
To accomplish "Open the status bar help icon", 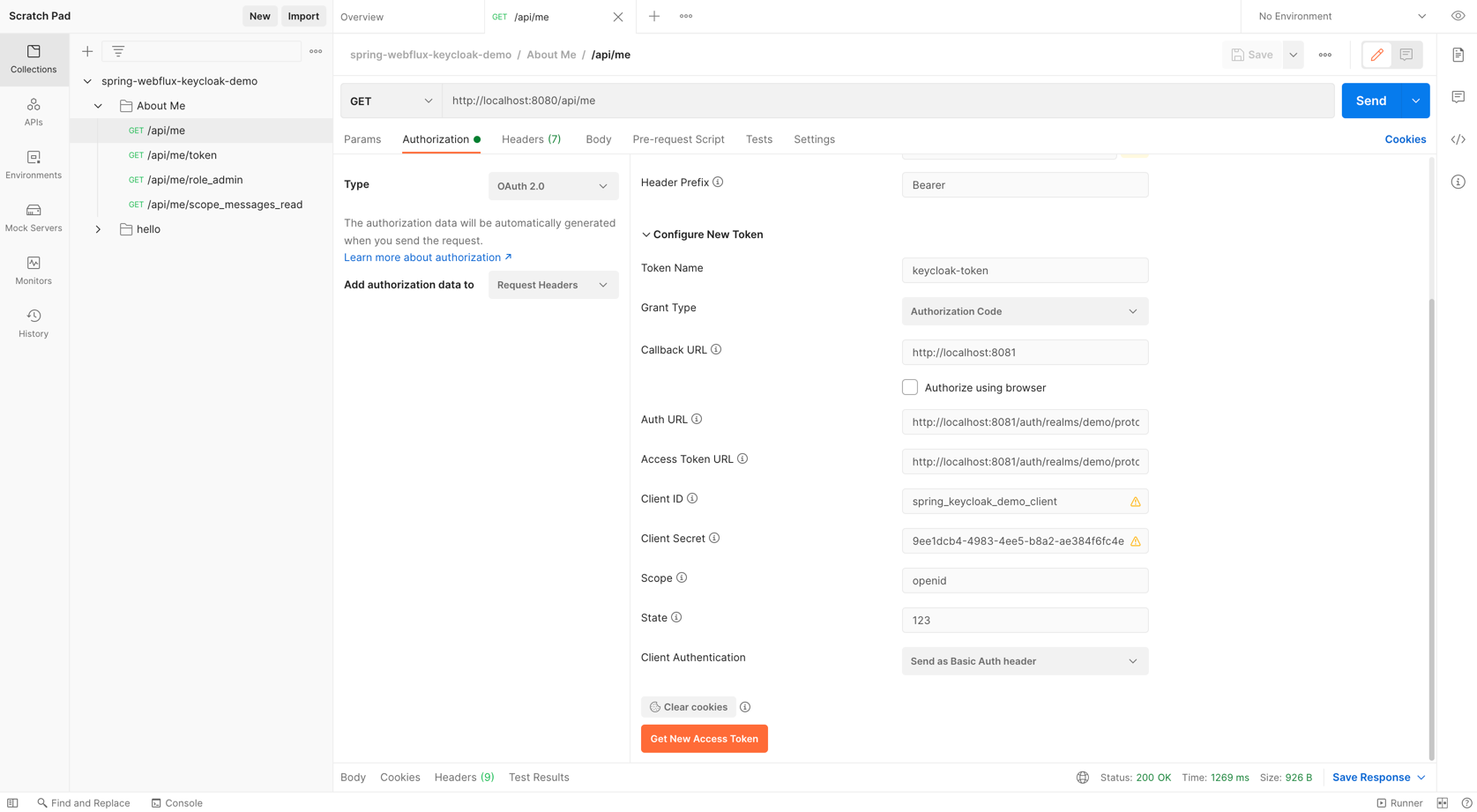I will pyautogui.click(x=1466, y=803).
